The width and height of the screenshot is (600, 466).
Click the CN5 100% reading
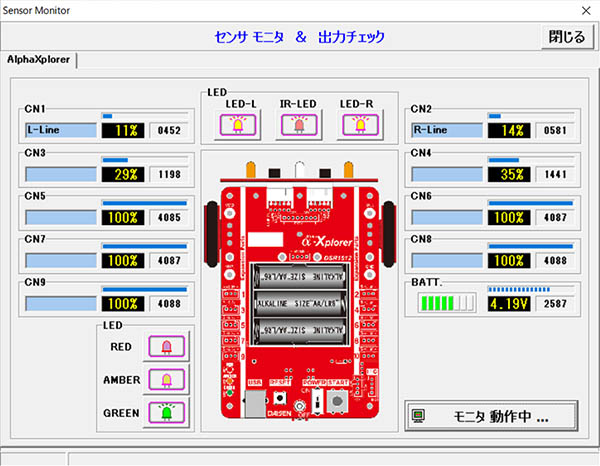pos(123,218)
